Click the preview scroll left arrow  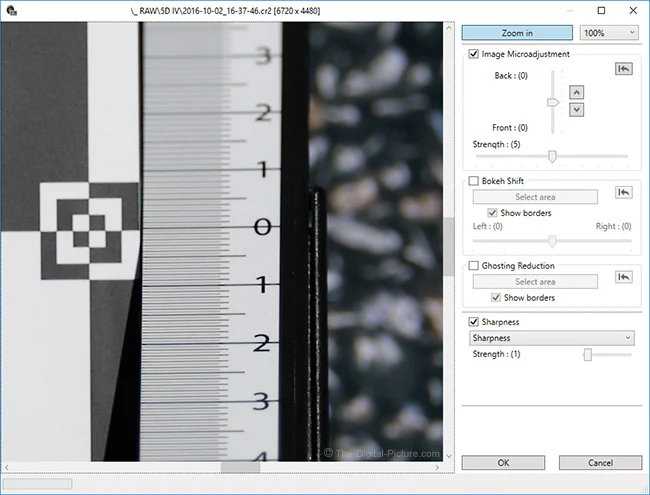(6, 467)
